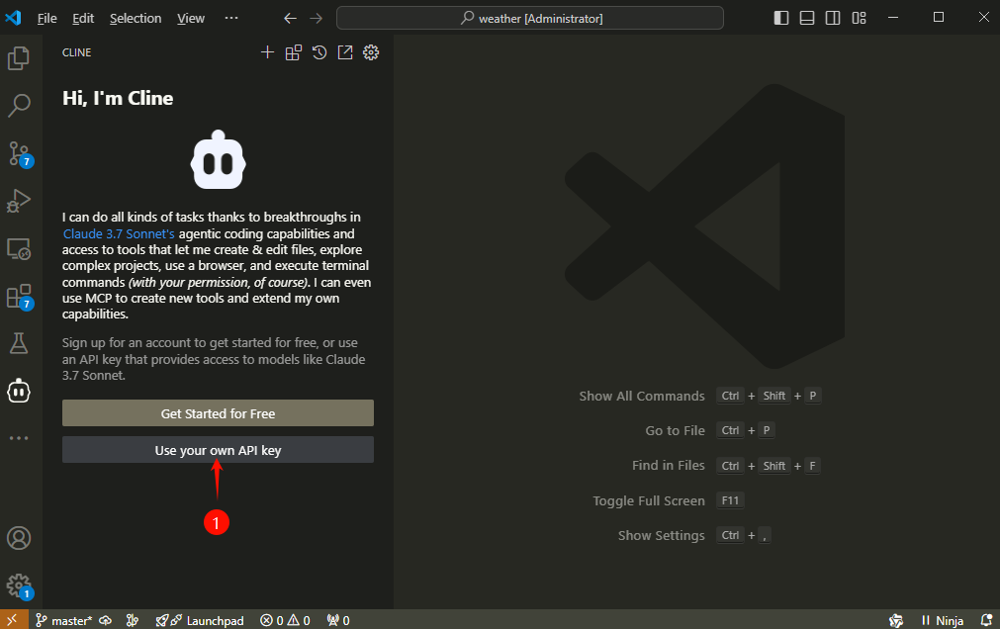Click the Get Started for Free button
Viewport: 1000px width, 629px height.
(x=218, y=413)
